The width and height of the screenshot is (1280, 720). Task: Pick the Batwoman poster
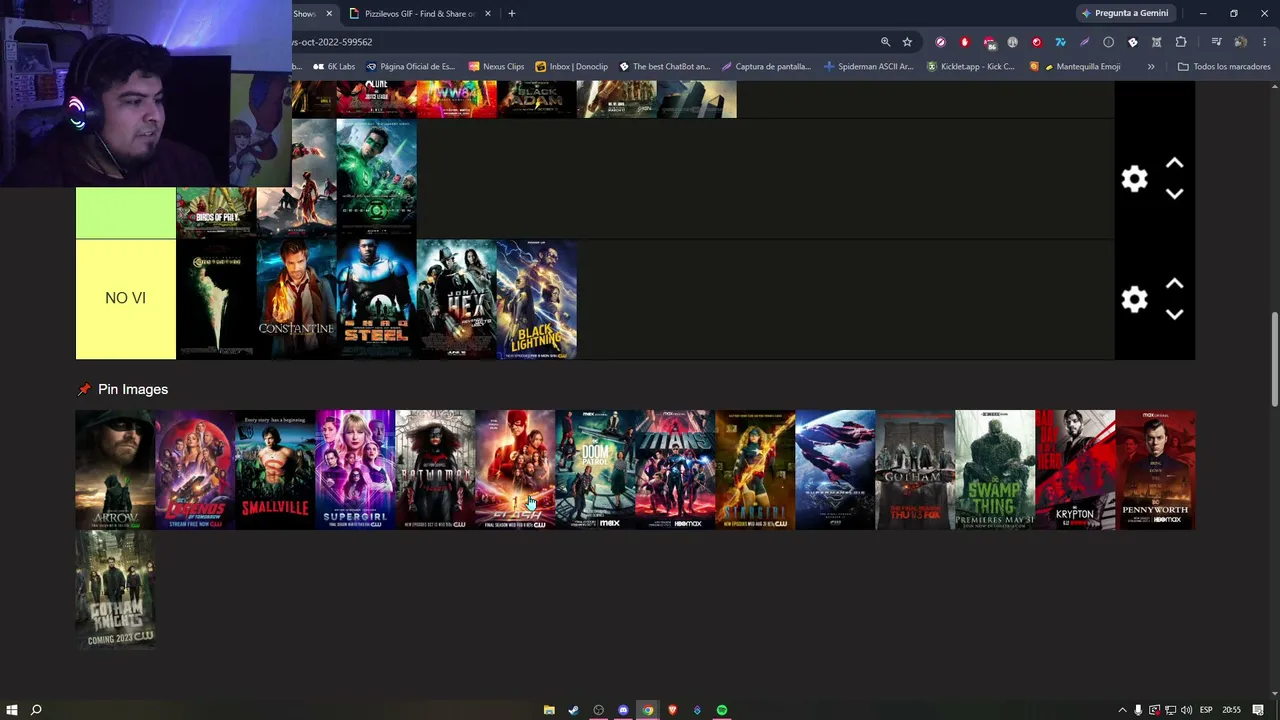coord(435,470)
